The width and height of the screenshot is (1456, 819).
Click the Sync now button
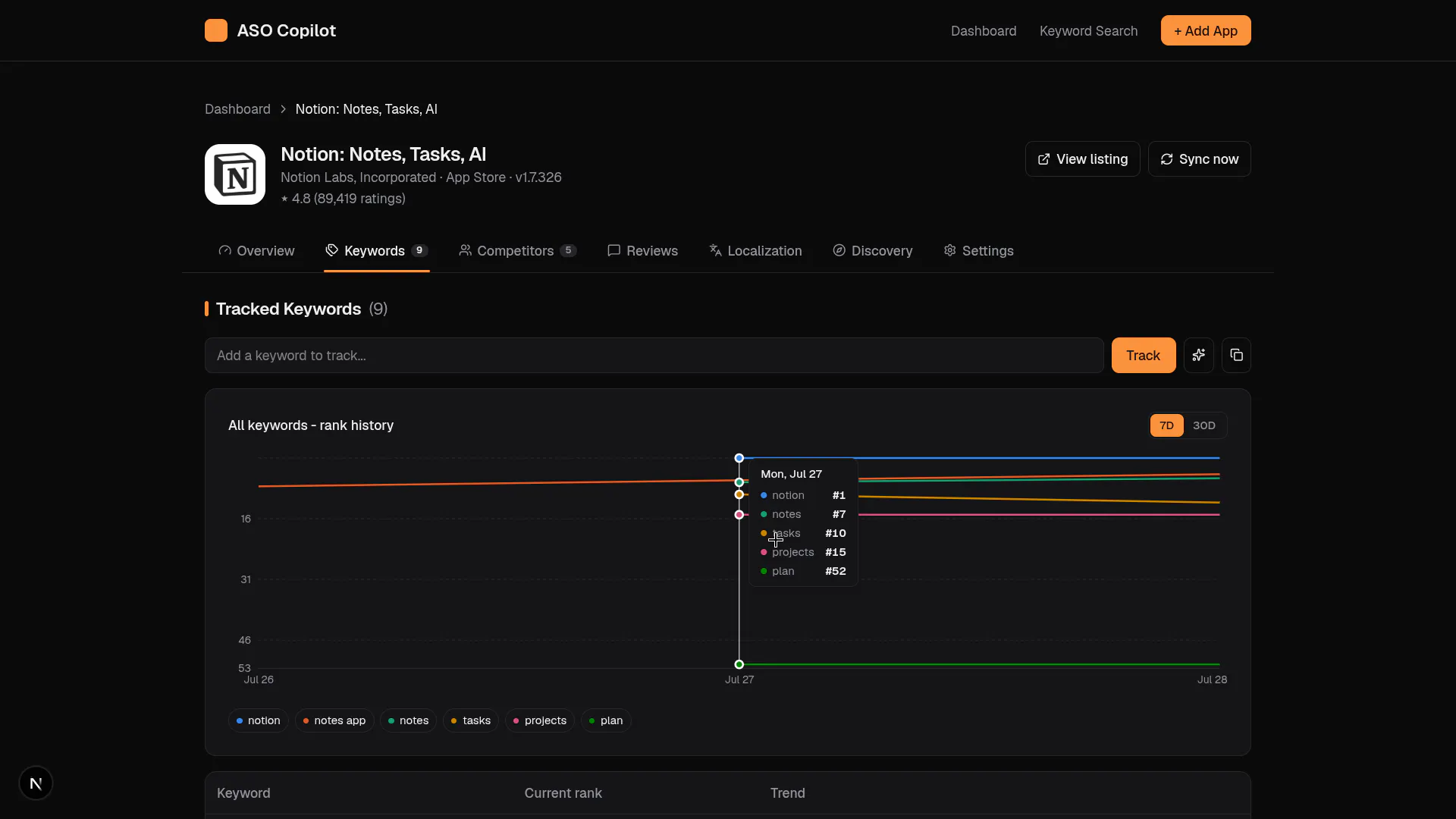tap(1199, 159)
